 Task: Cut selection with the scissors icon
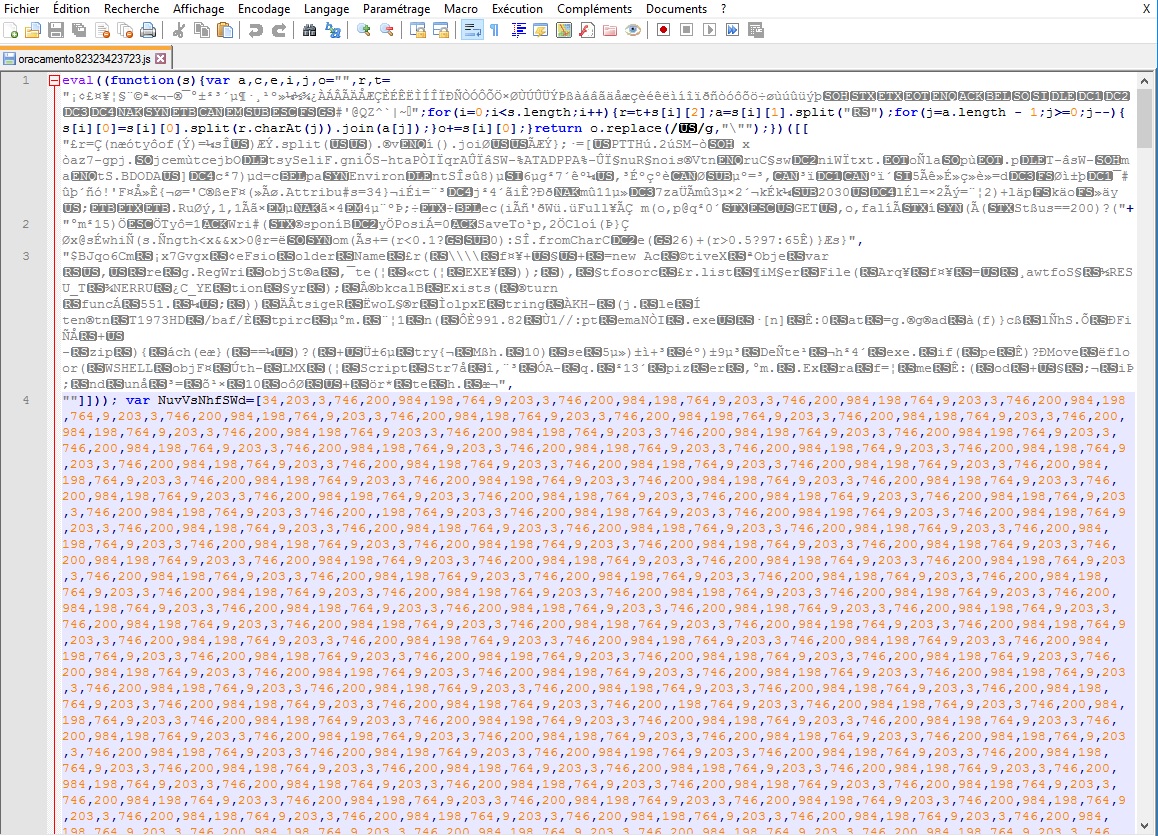[178, 30]
